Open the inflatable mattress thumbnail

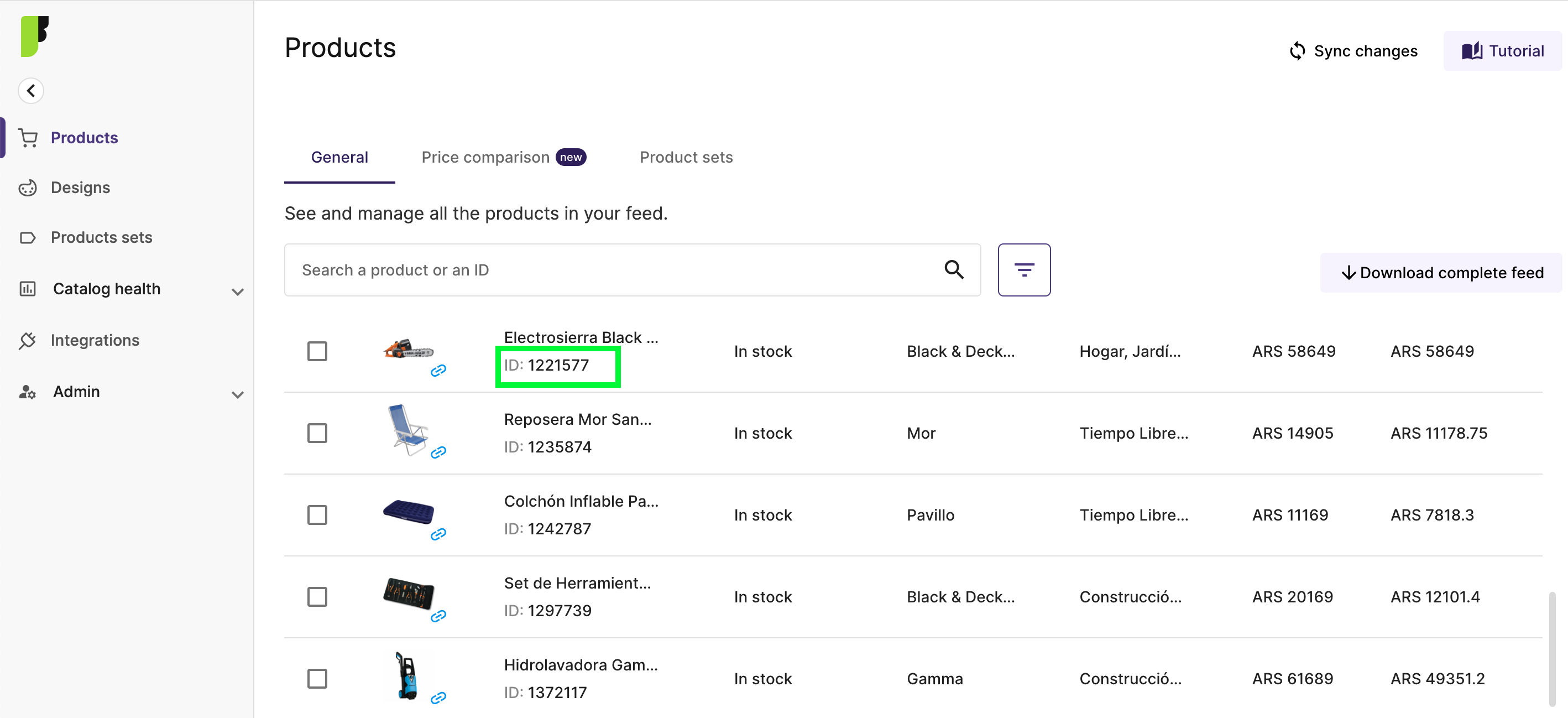[409, 512]
